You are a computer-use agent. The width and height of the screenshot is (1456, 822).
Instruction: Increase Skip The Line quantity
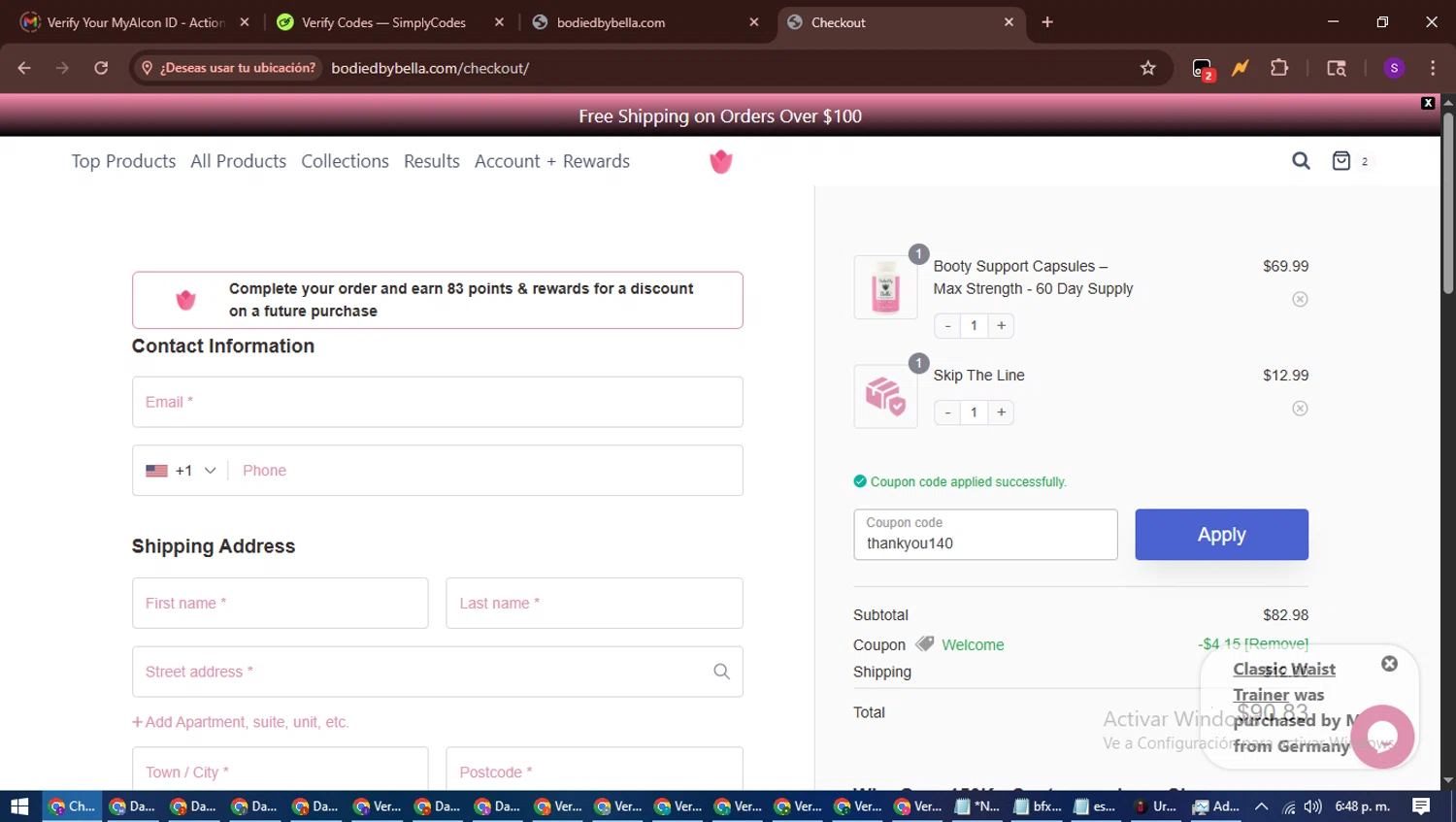(x=1001, y=412)
